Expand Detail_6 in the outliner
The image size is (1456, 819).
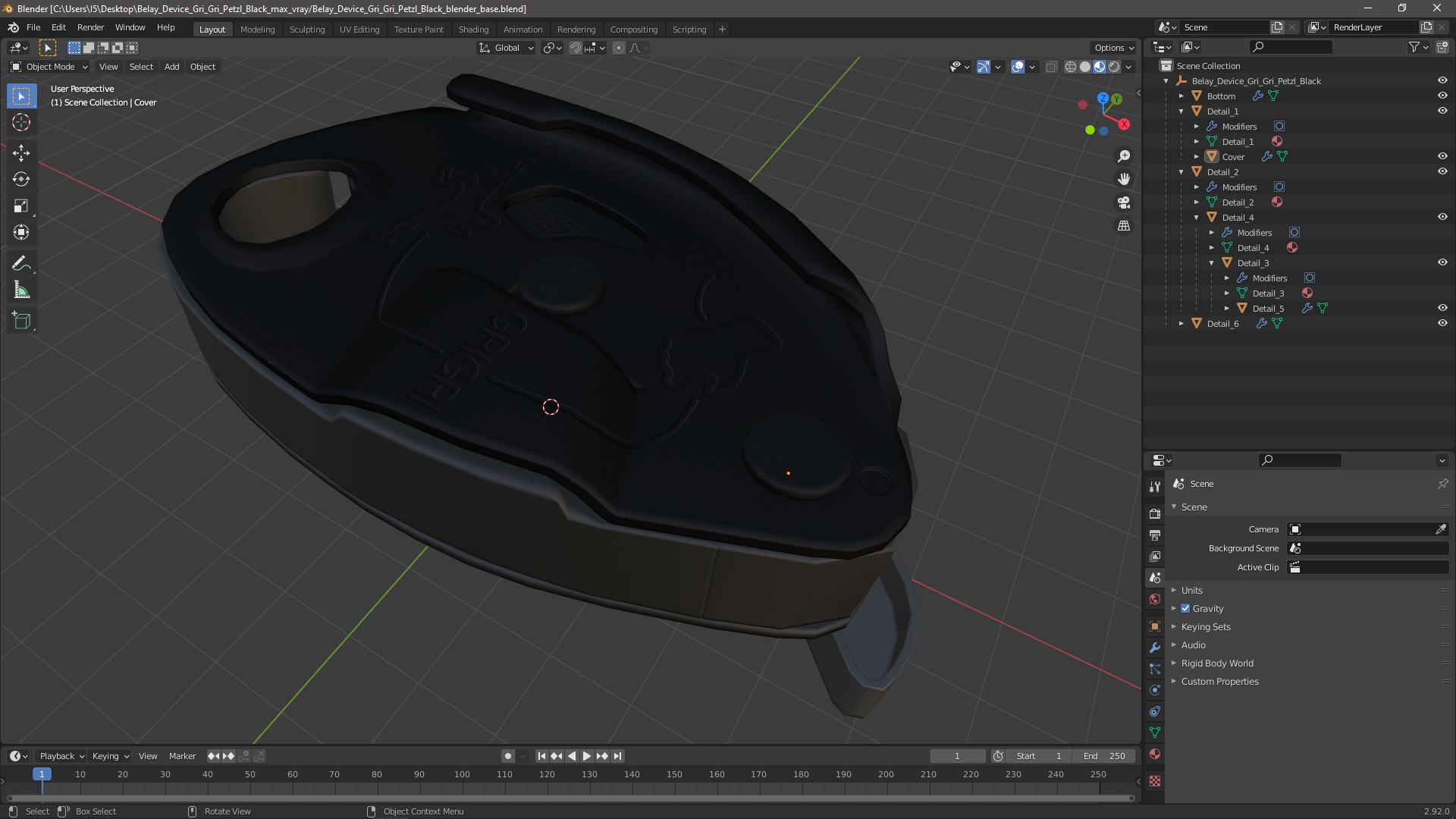point(1181,324)
